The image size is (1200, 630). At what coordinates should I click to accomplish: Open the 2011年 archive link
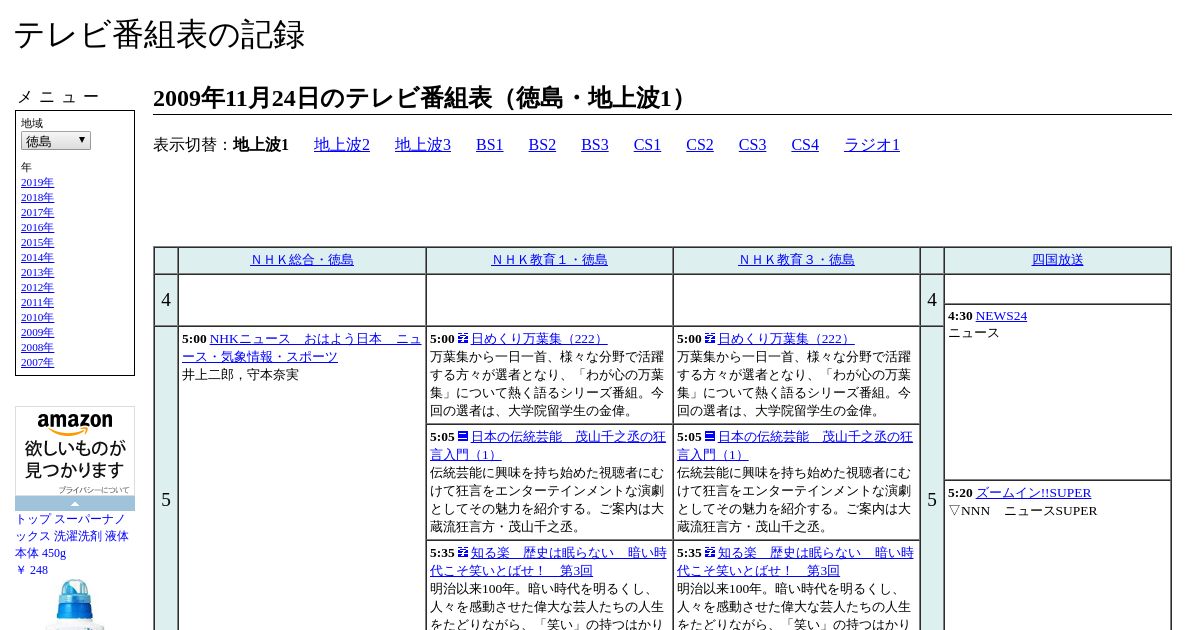click(x=37, y=302)
